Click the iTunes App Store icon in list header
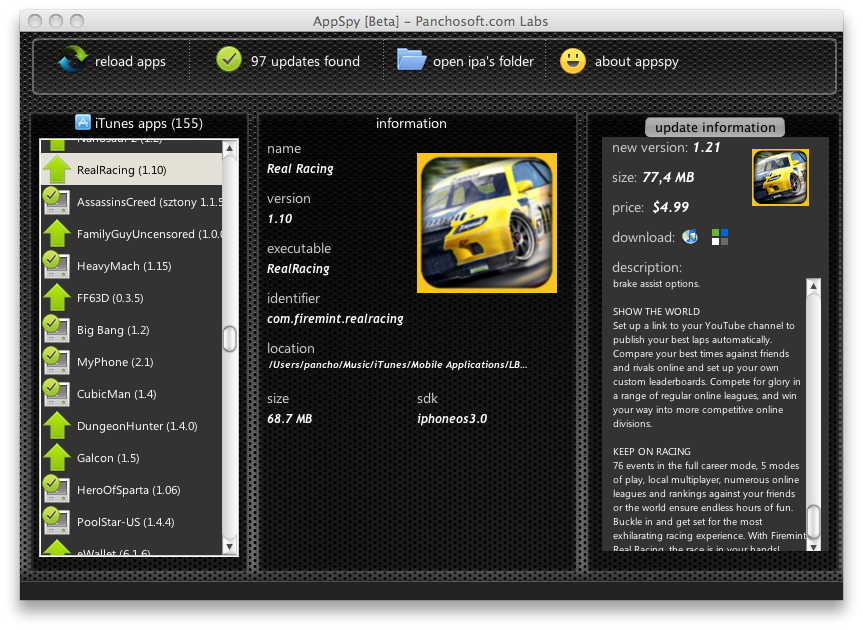 [83, 122]
